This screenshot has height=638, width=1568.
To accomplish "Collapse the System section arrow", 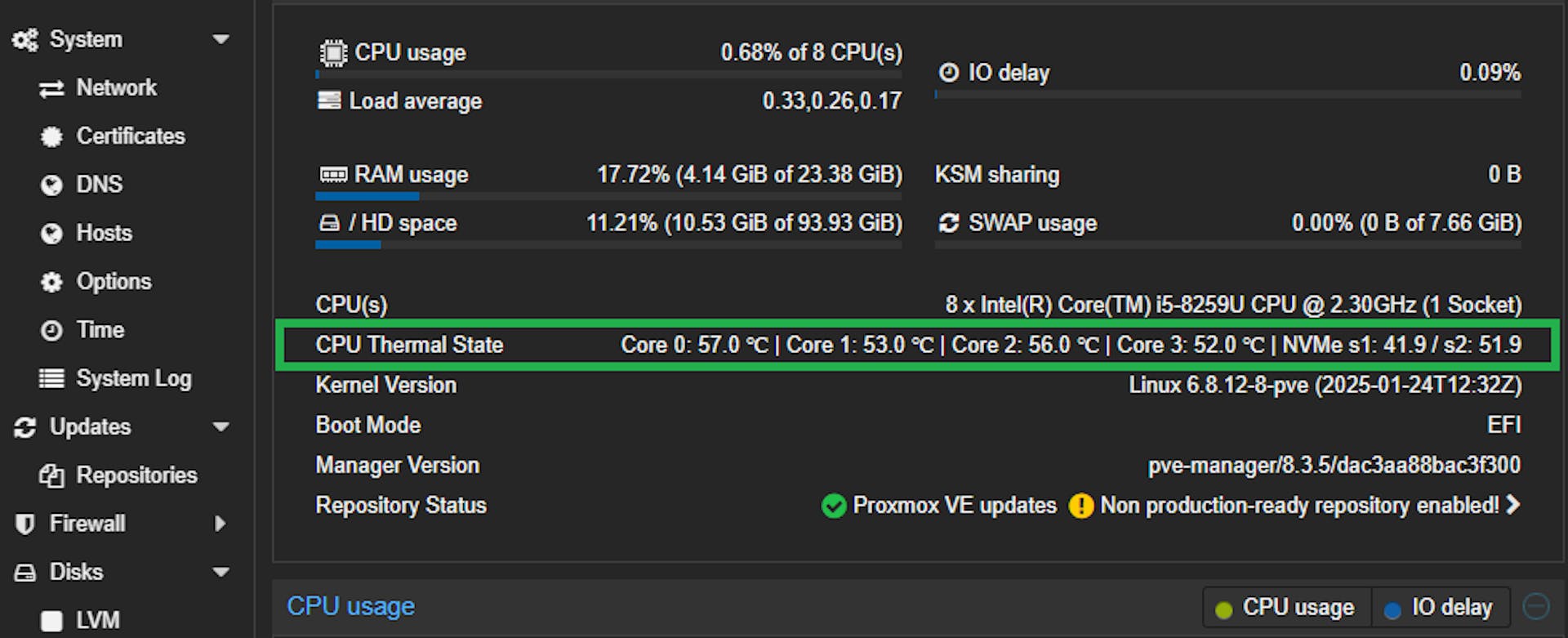I will click(x=220, y=39).
